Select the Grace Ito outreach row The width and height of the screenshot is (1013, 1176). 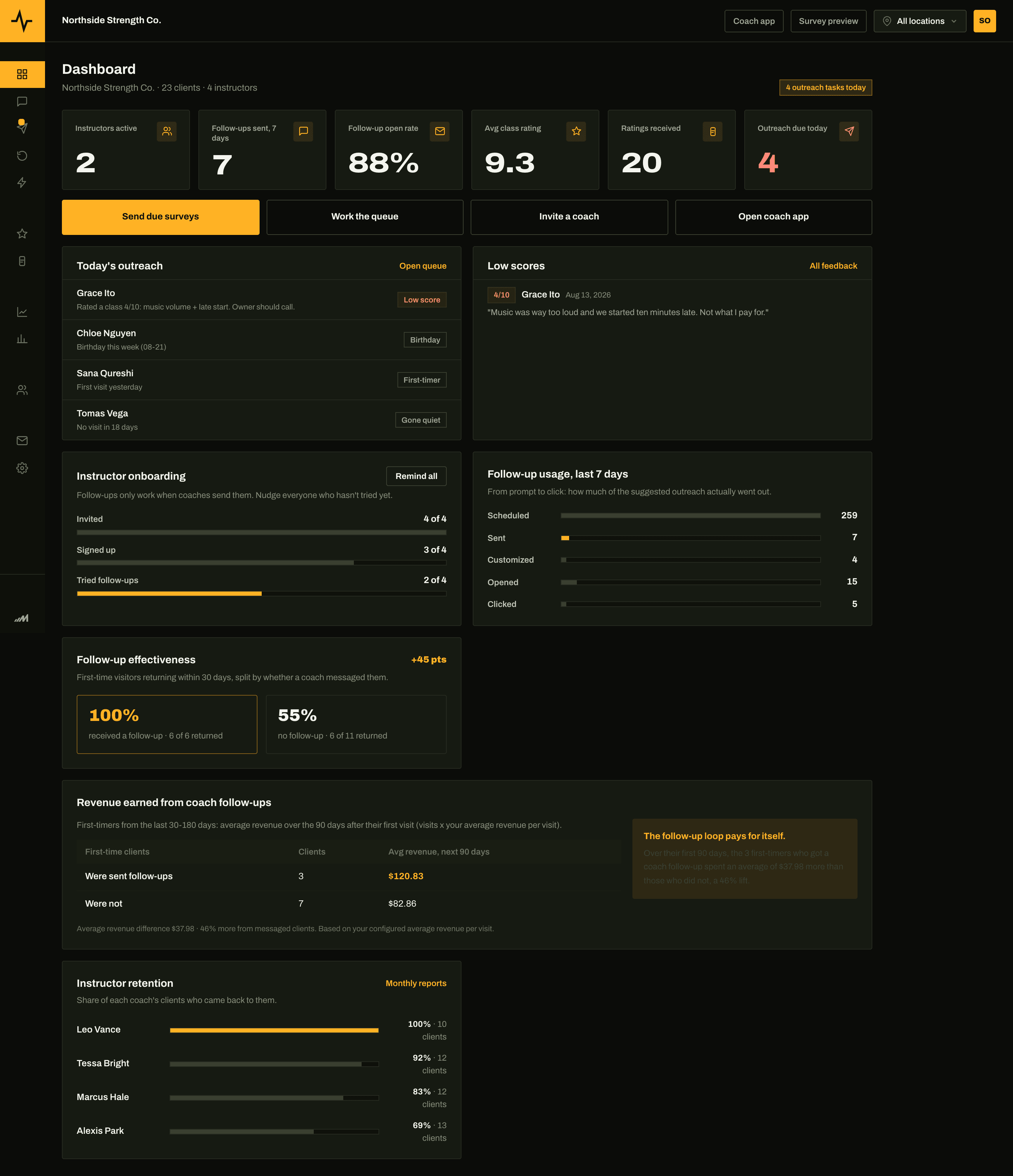(261, 300)
